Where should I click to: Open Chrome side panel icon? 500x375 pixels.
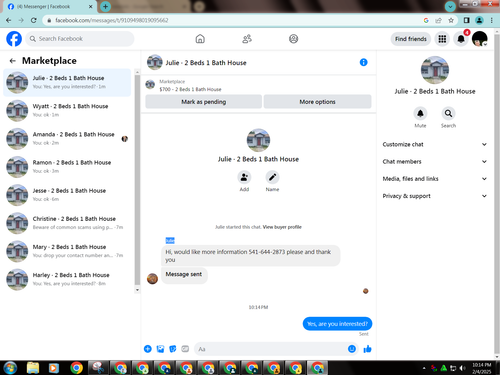click(x=466, y=20)
